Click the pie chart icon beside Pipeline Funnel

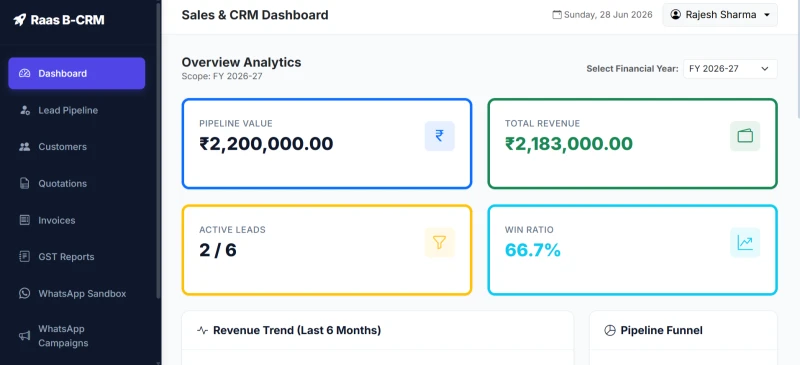[x=610, y=331]
